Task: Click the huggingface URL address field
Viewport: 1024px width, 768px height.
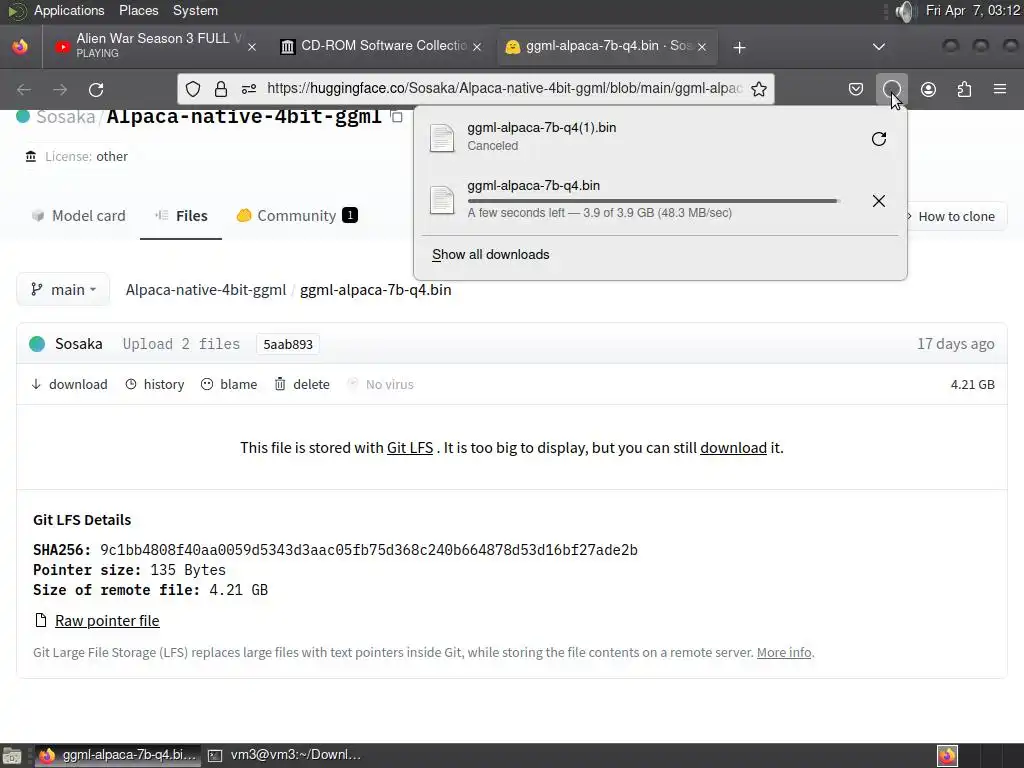Action: tap(504, 89)
